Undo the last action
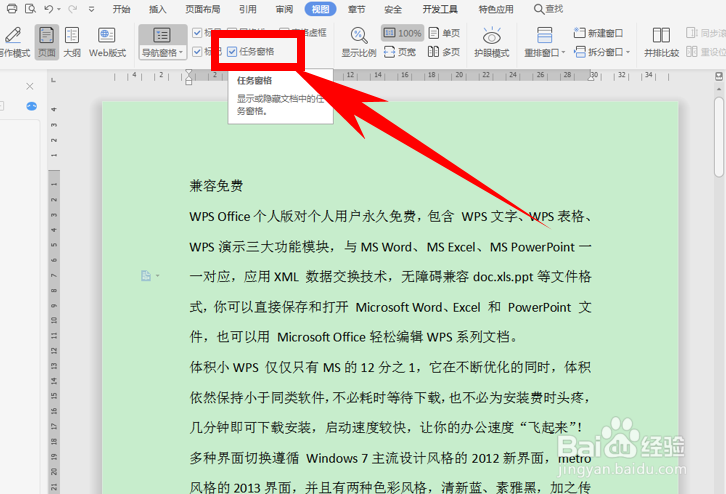This screenshot has height=494, width=726. pos(49,8)
